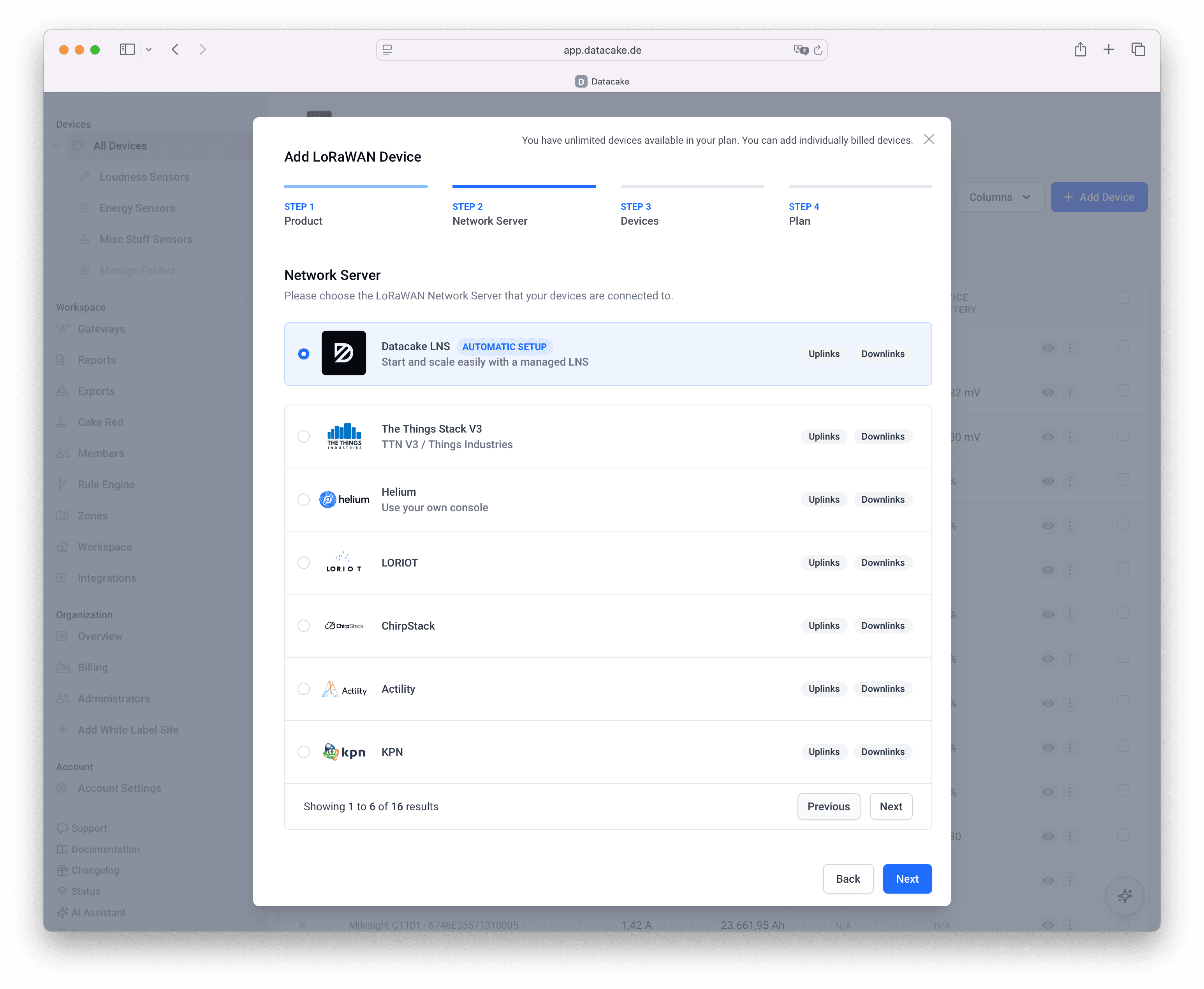Click Downlinks tag on Helium row
This screenshot has height=989, width=1204.
pos(883,500)
